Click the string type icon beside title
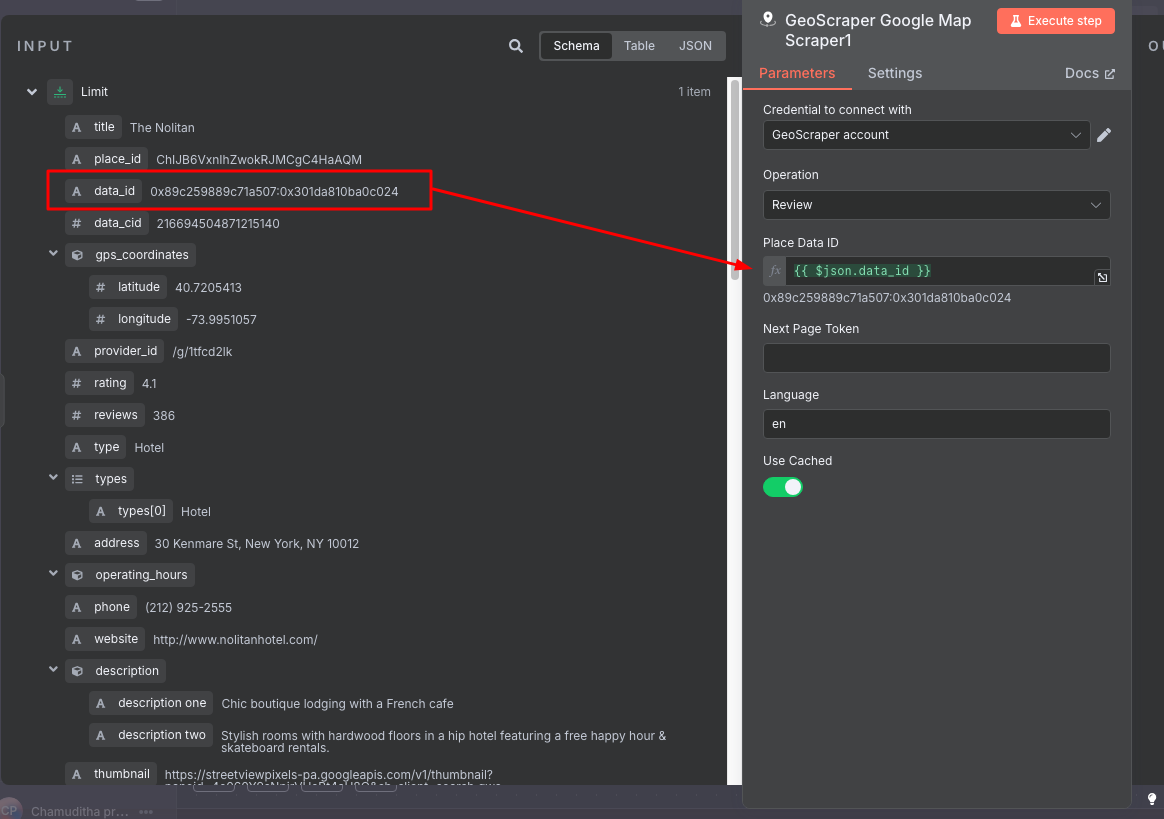This screenshot has width=1164, height=819. click(x=76, y=128)
